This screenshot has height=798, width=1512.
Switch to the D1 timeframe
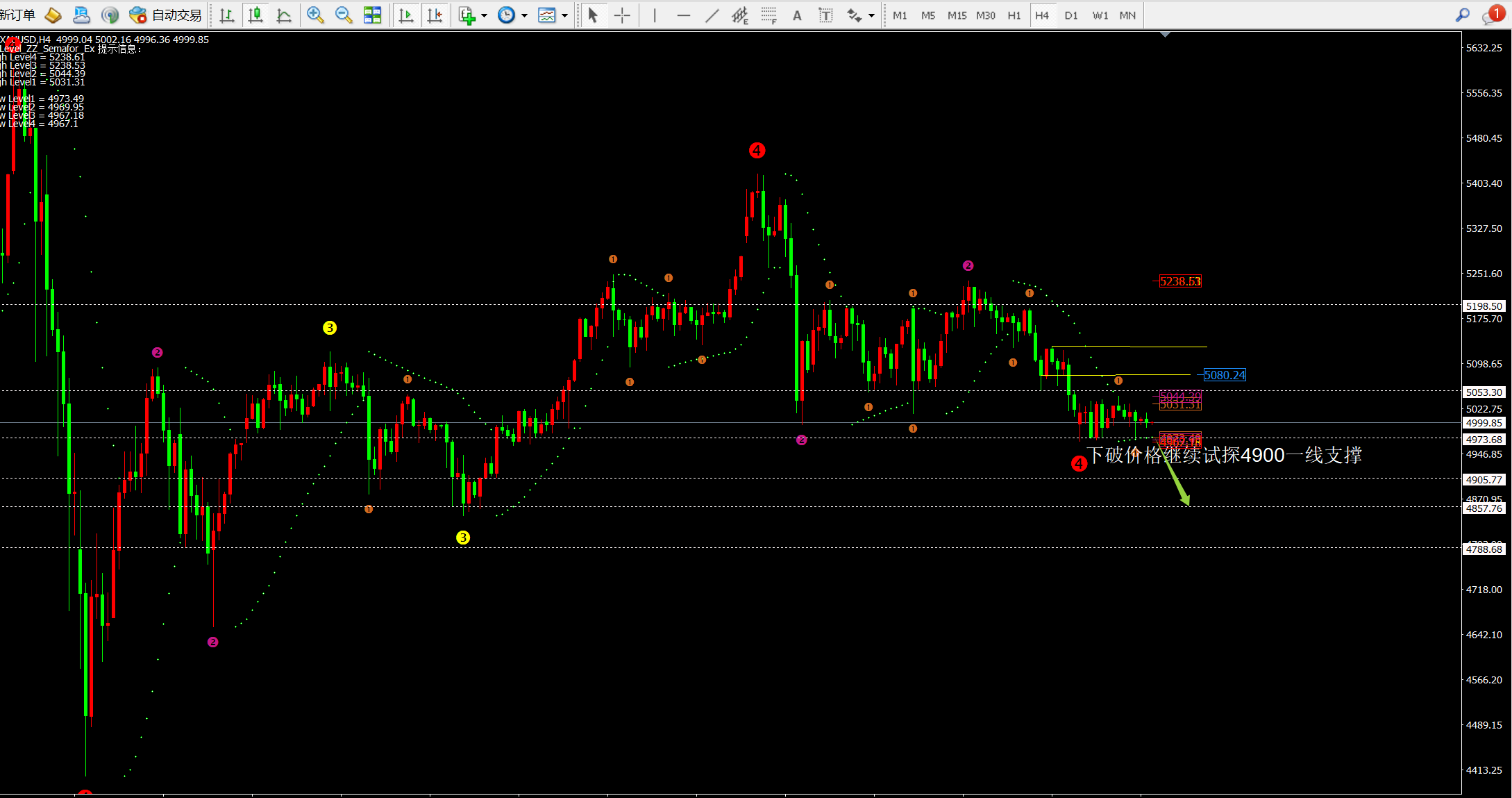(1071, 15)
